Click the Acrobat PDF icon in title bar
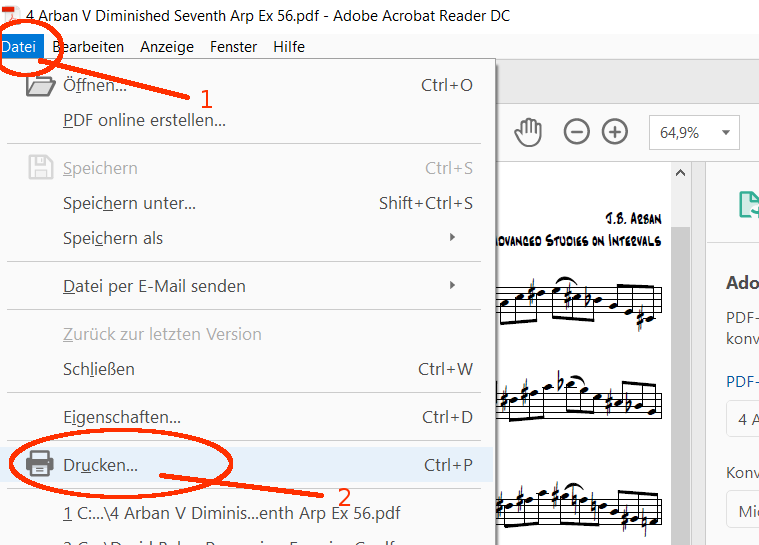The width and height of the screenshot is (759, 545). tap(10, 14)
